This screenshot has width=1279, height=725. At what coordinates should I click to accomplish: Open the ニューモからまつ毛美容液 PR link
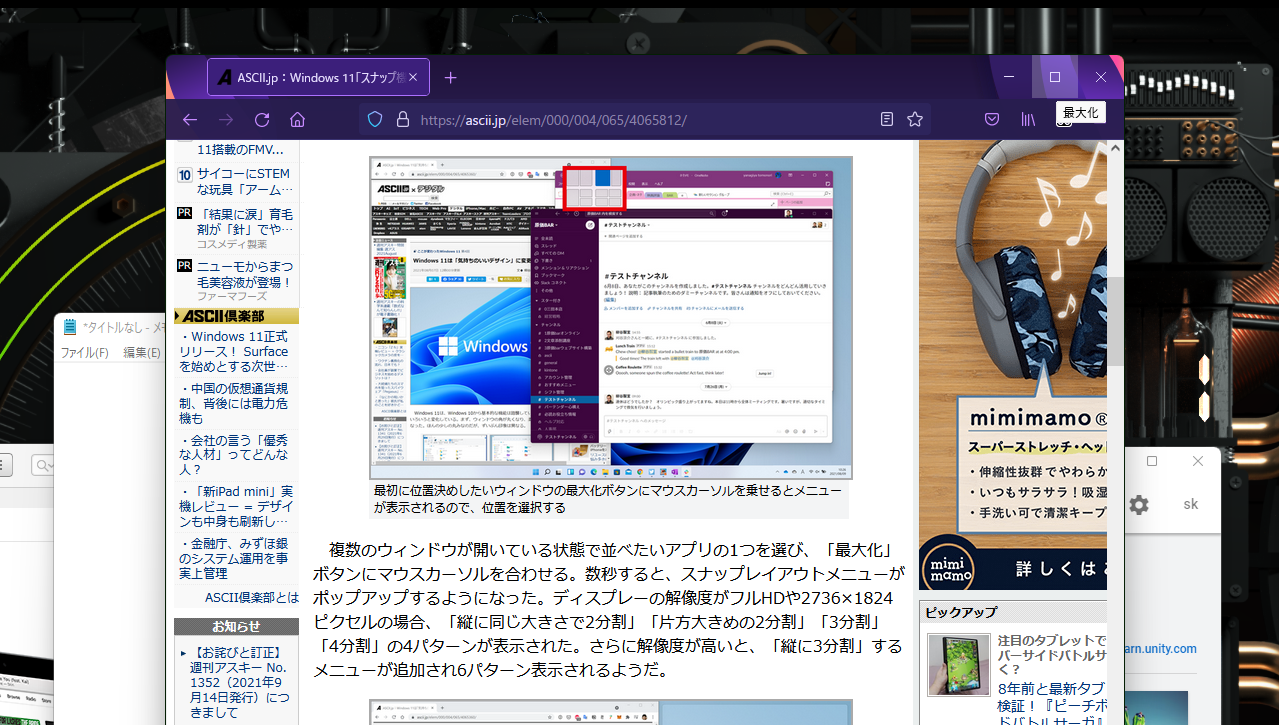click(x=246, y=274)
